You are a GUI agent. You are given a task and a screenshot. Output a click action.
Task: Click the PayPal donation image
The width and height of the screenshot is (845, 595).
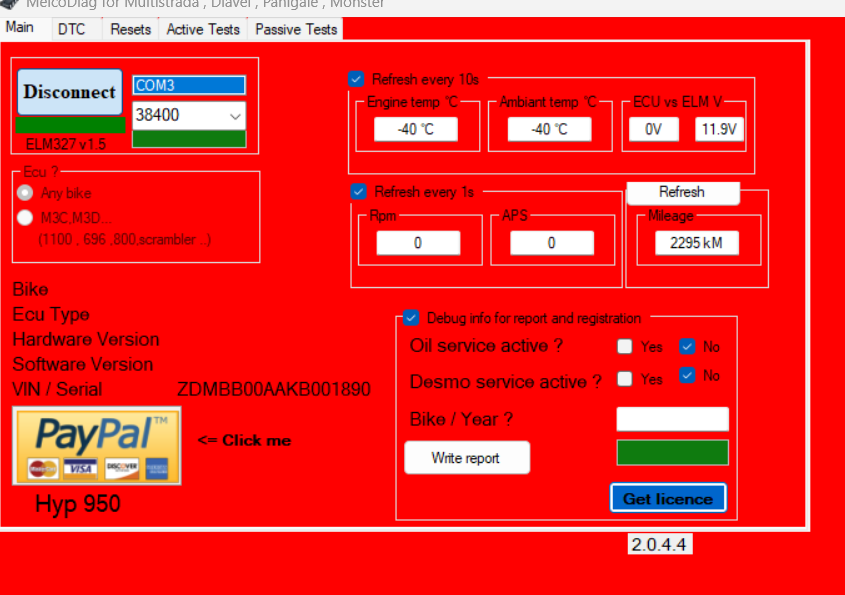97,446
